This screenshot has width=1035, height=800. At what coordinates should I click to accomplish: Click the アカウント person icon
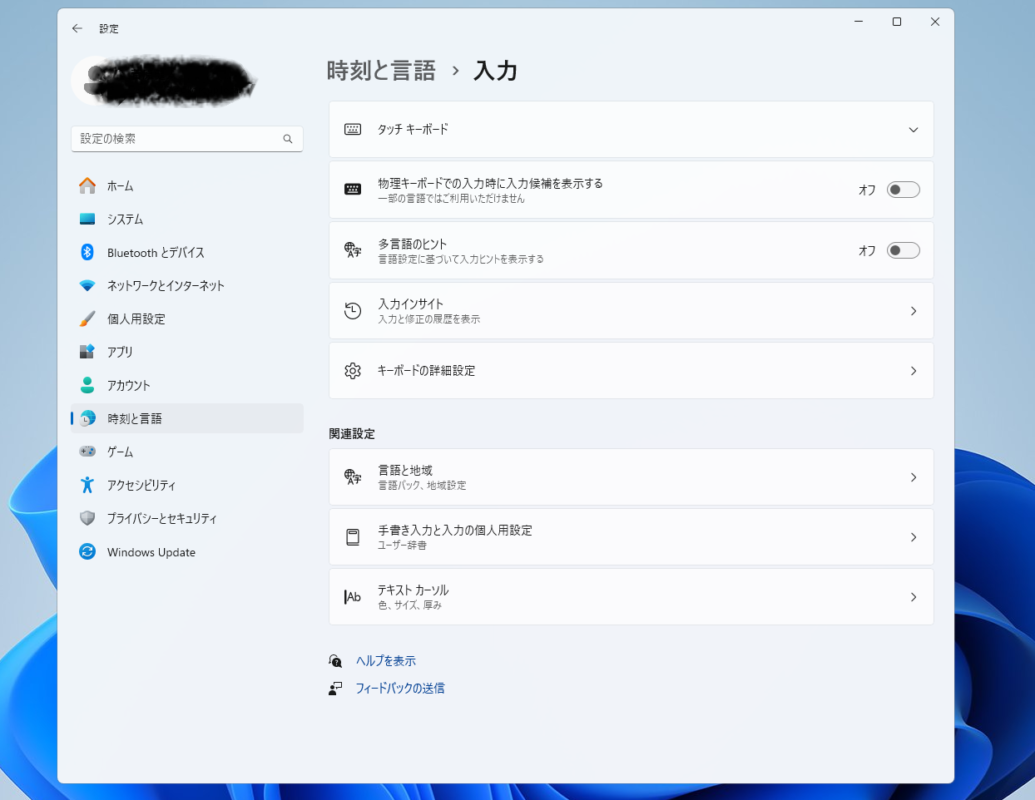[87, 385]
